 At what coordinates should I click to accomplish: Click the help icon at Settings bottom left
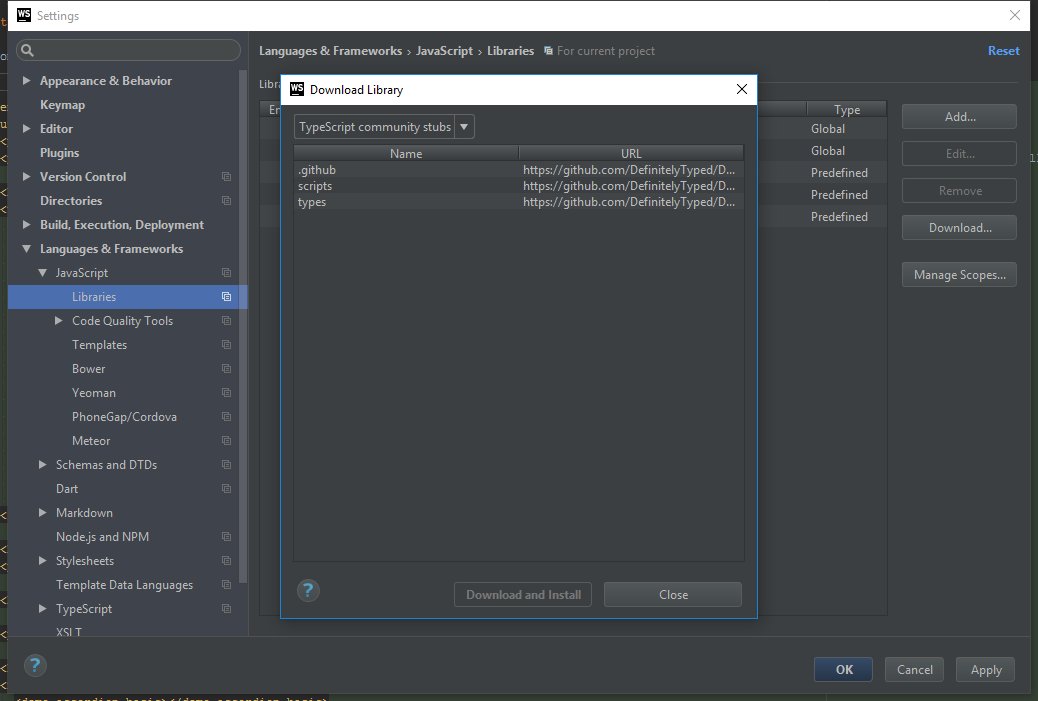(x=35, y=665)
